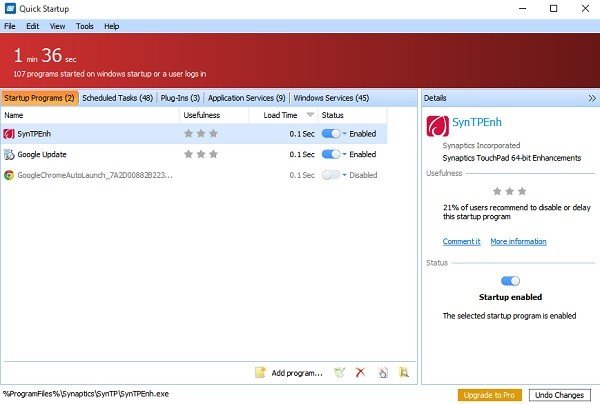
Task: Switch to the Scheduled Tasks (48) tab
Action: click(x=117, y=98)
